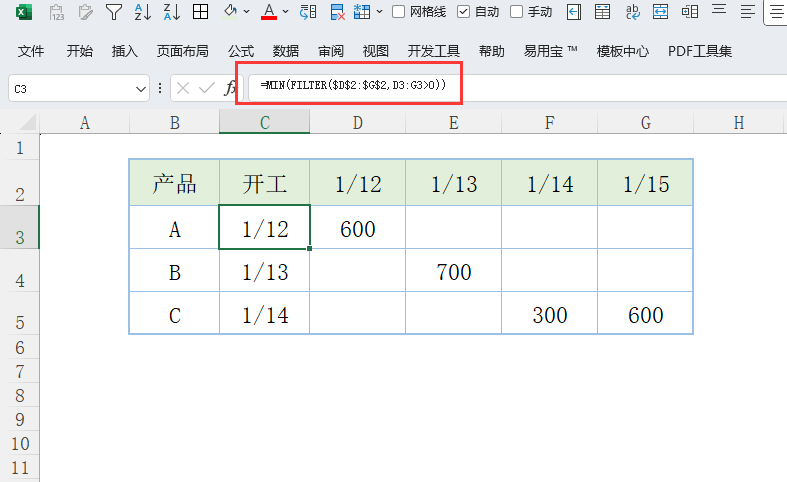Open the fill color dropdown arrow
Viewport: 787px width, 482px height.
(x=246, y=12)
